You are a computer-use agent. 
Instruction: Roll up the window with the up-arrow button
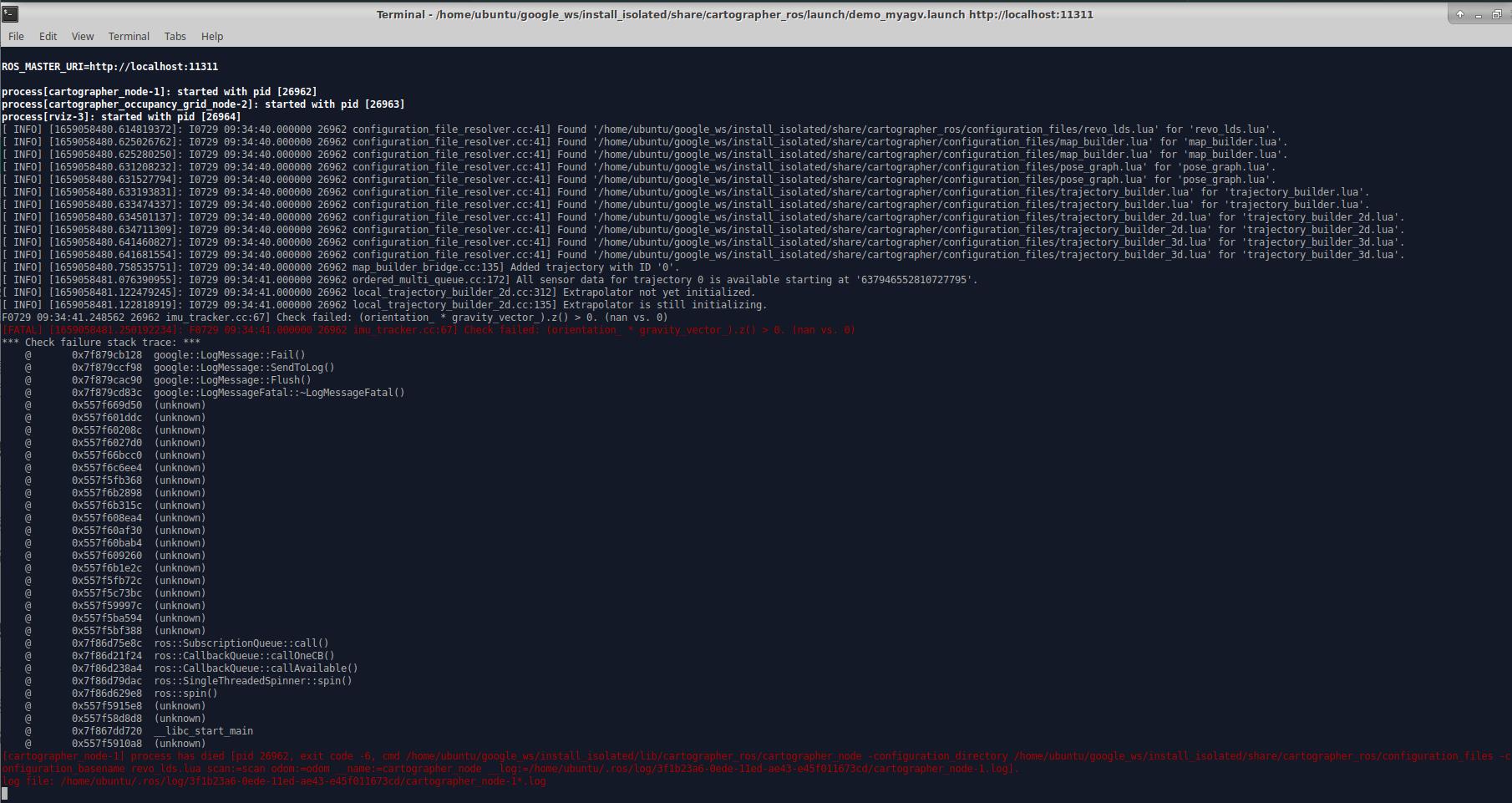tap(1460, 14)
